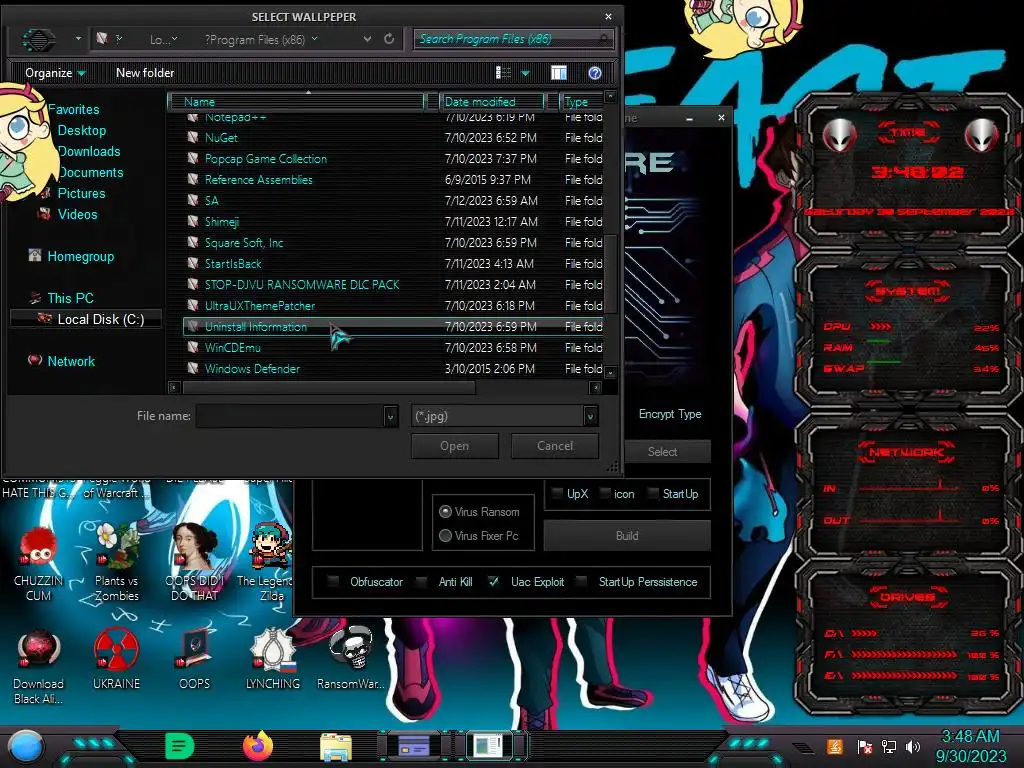Click the horizontal scrollbar of the file list

[x=329, y=388]
